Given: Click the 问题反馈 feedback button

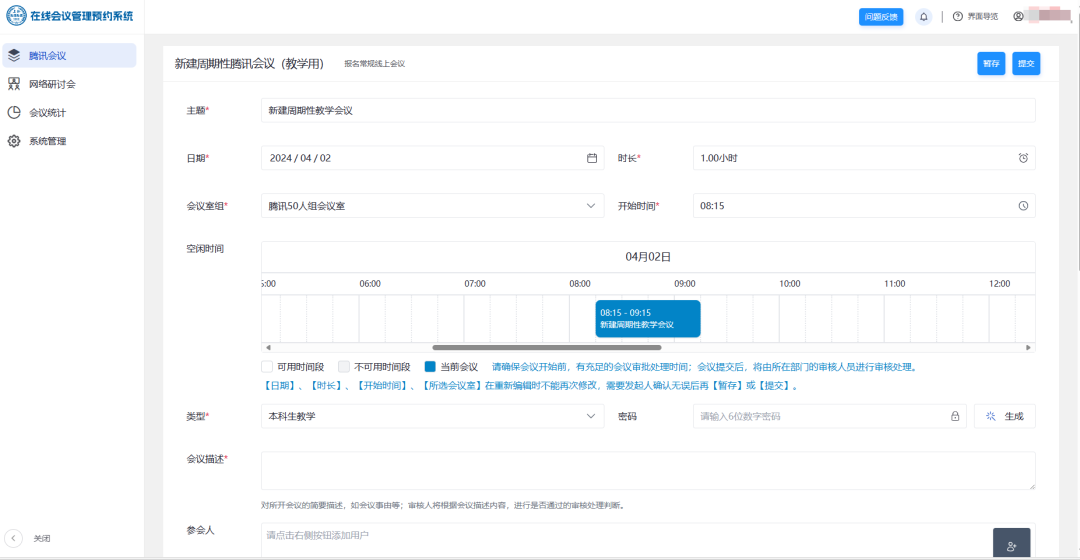Looking at the screenshot, I should (x=881, y=17).
